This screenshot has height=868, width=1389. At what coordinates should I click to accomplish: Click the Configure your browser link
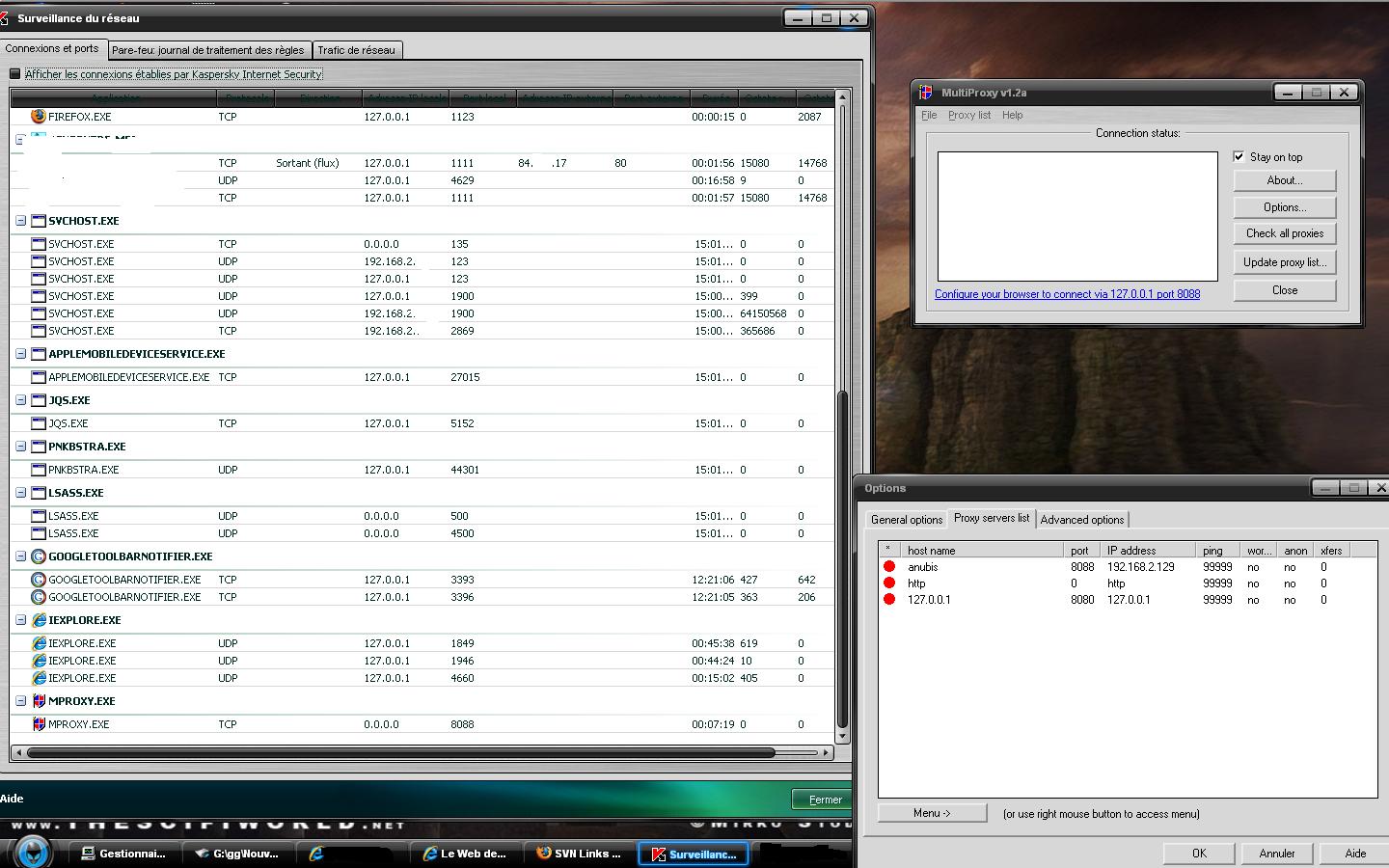1067,294
